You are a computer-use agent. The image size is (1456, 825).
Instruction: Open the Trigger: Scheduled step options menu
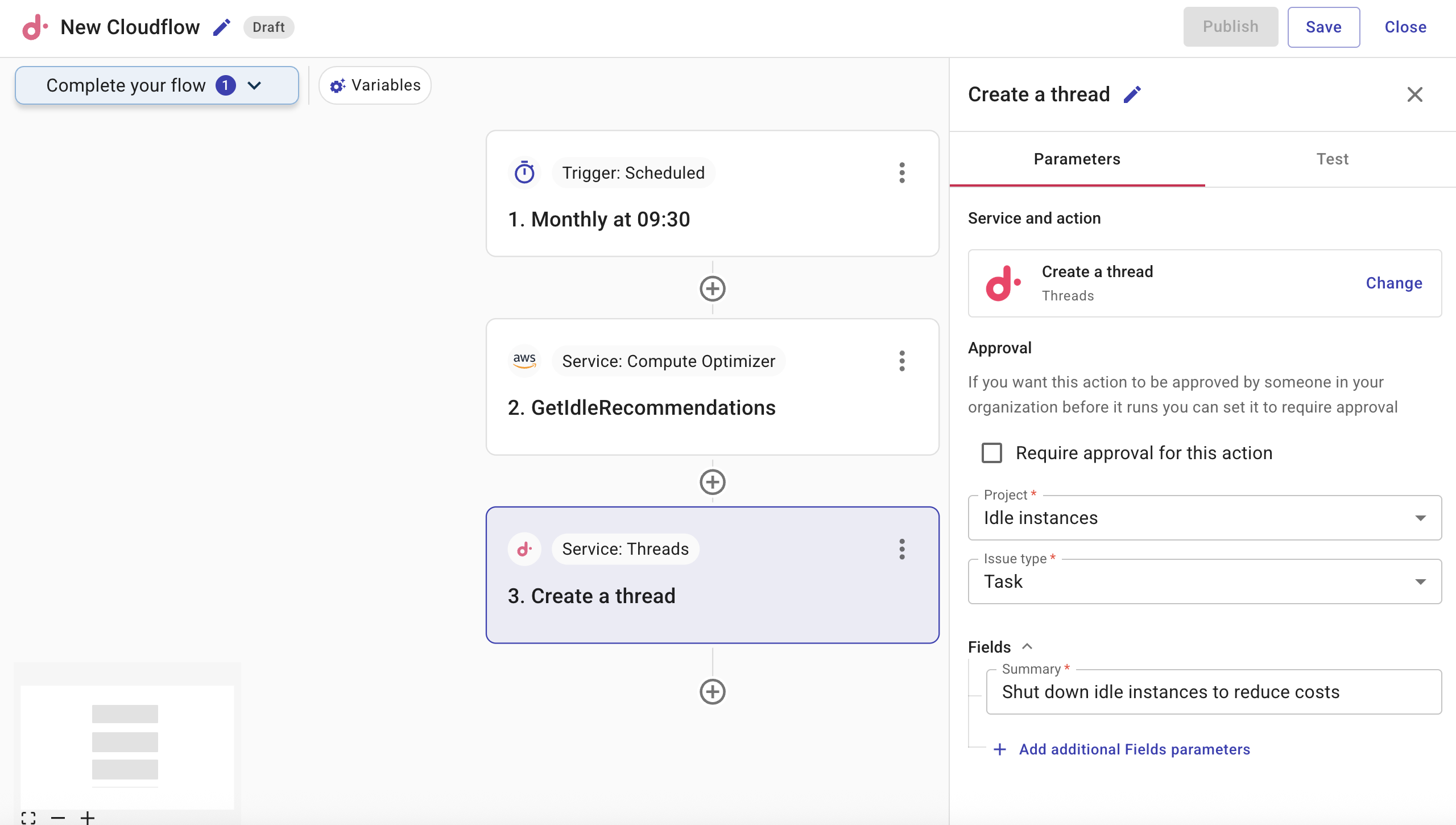coord(901,172)
